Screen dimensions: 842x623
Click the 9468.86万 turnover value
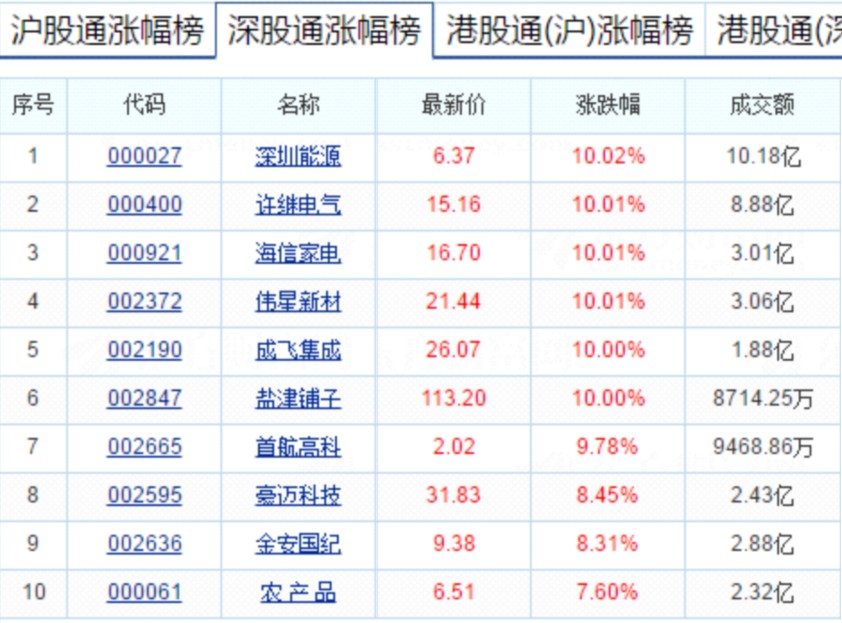point(763,447)
